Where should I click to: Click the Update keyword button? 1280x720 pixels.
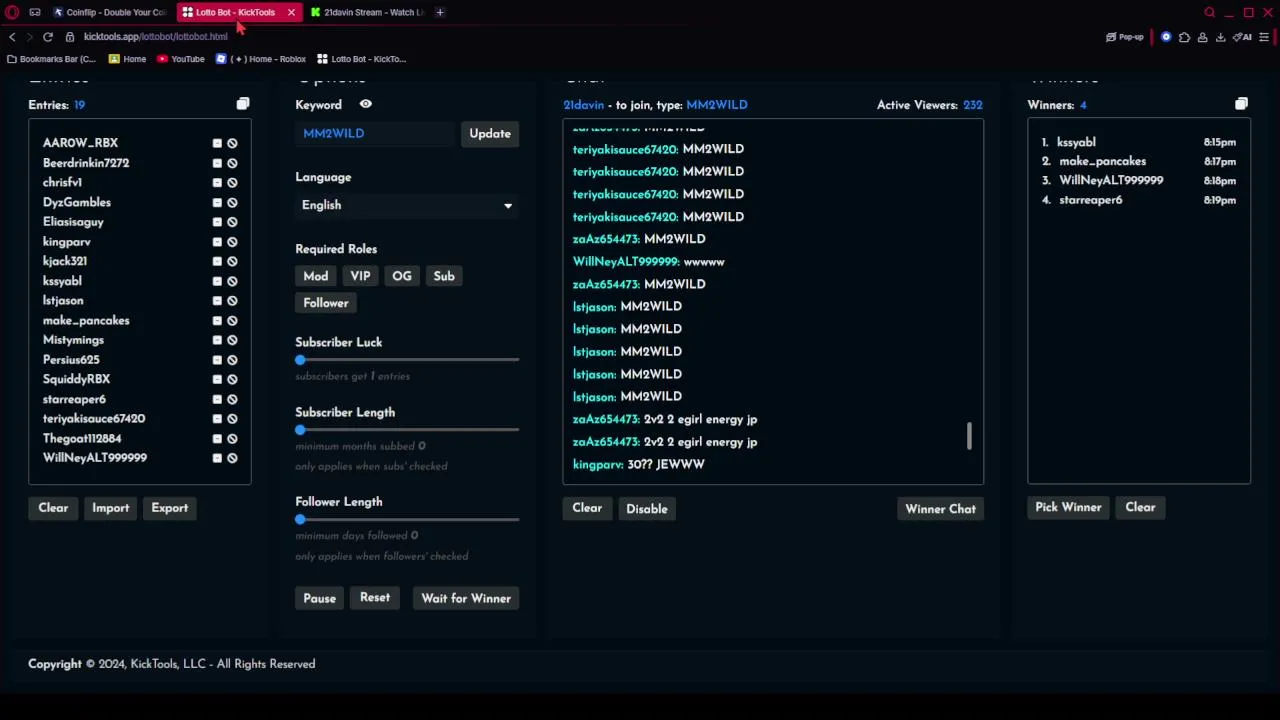490,133
